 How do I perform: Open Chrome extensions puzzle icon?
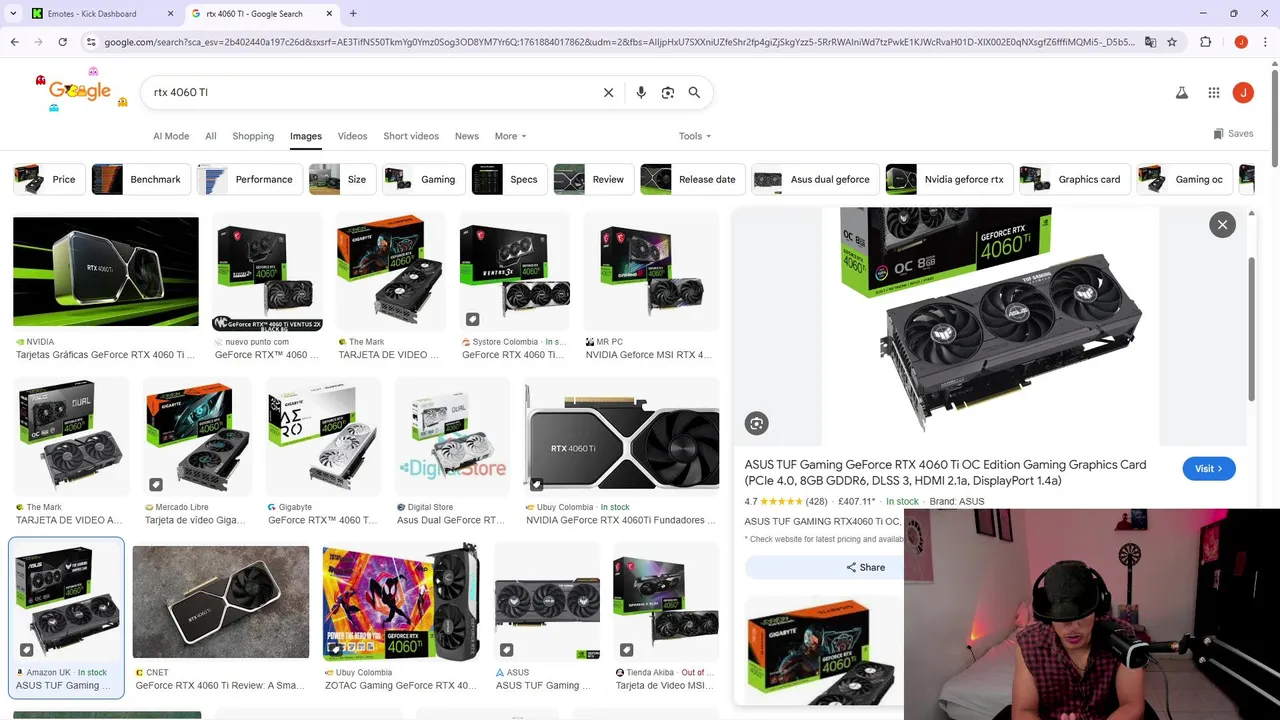1205,42
